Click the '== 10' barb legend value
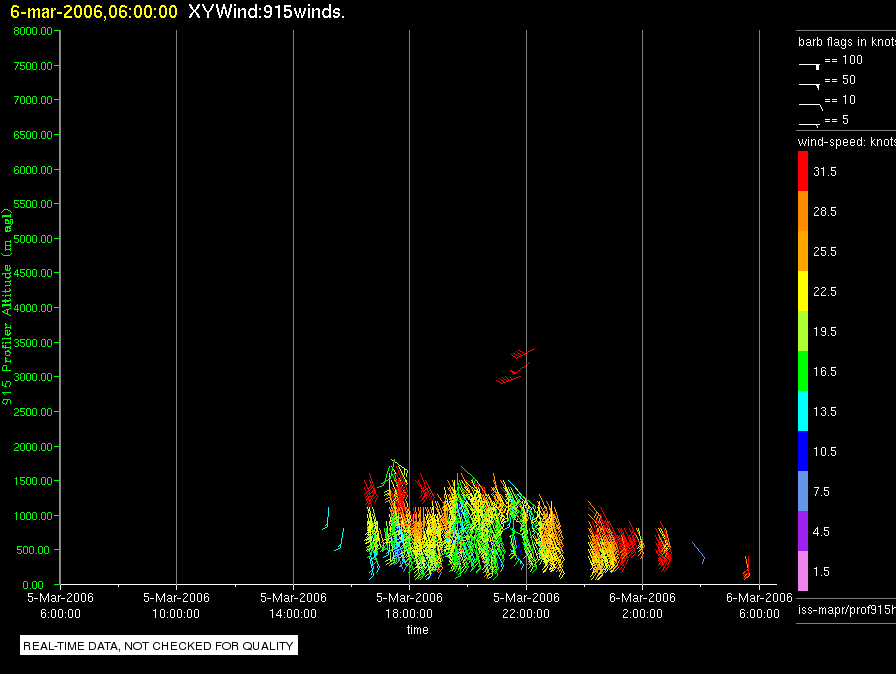 (x=840, y=100)
